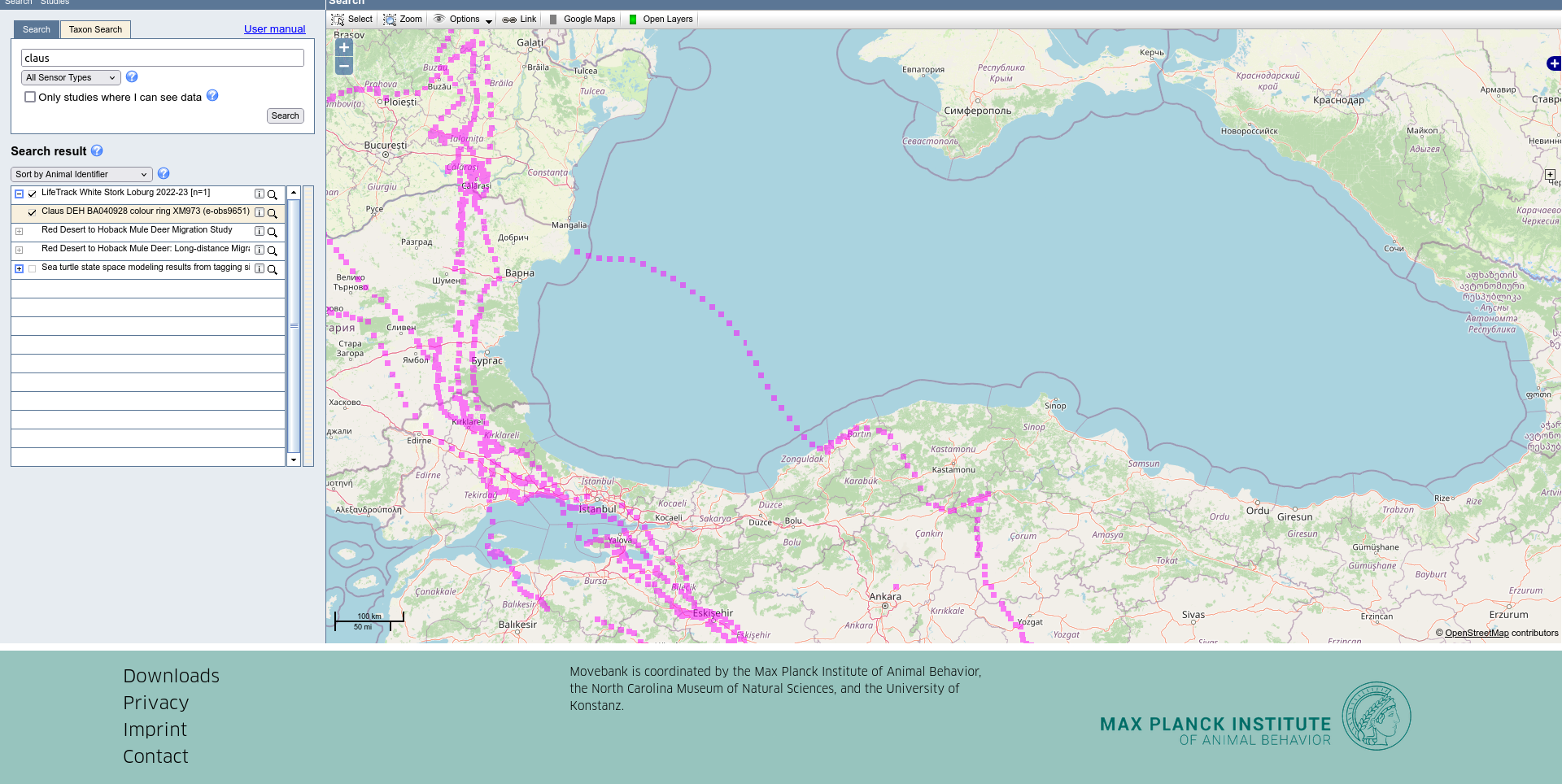Image resolution: width=1562 pixels, height=784 pixels.
Task: Zoom to LifeTrack White Stork Loburg study
Action: 273,194
